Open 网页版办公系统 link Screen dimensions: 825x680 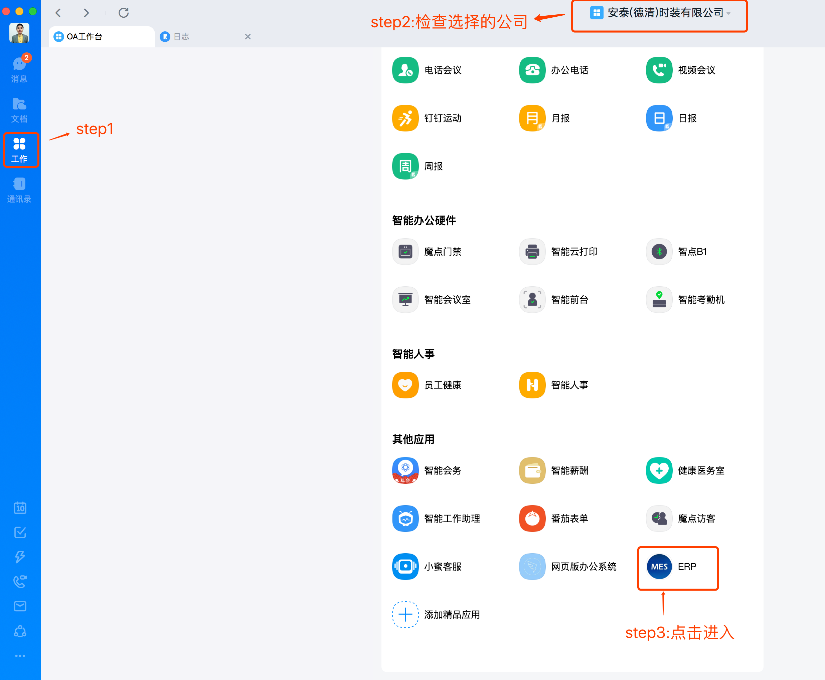click(532, 566)
